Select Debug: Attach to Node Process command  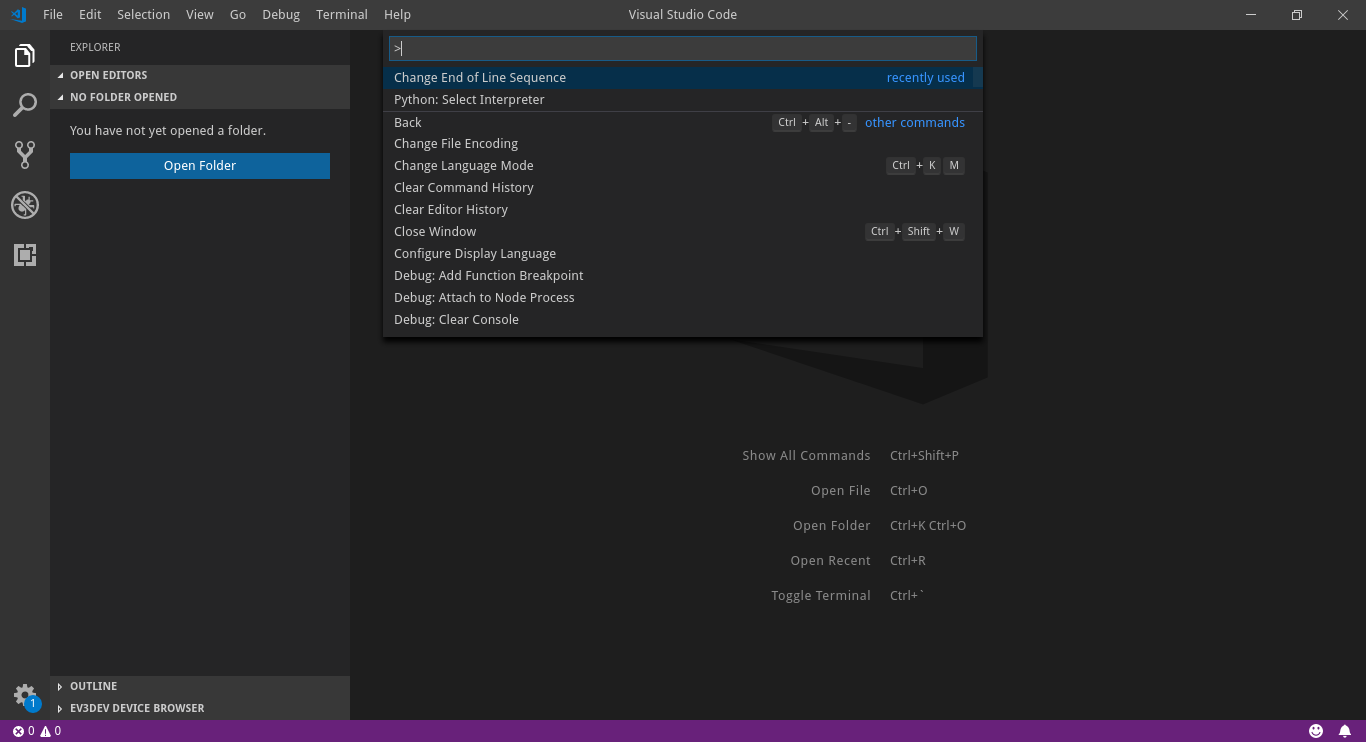pos(683,298)
